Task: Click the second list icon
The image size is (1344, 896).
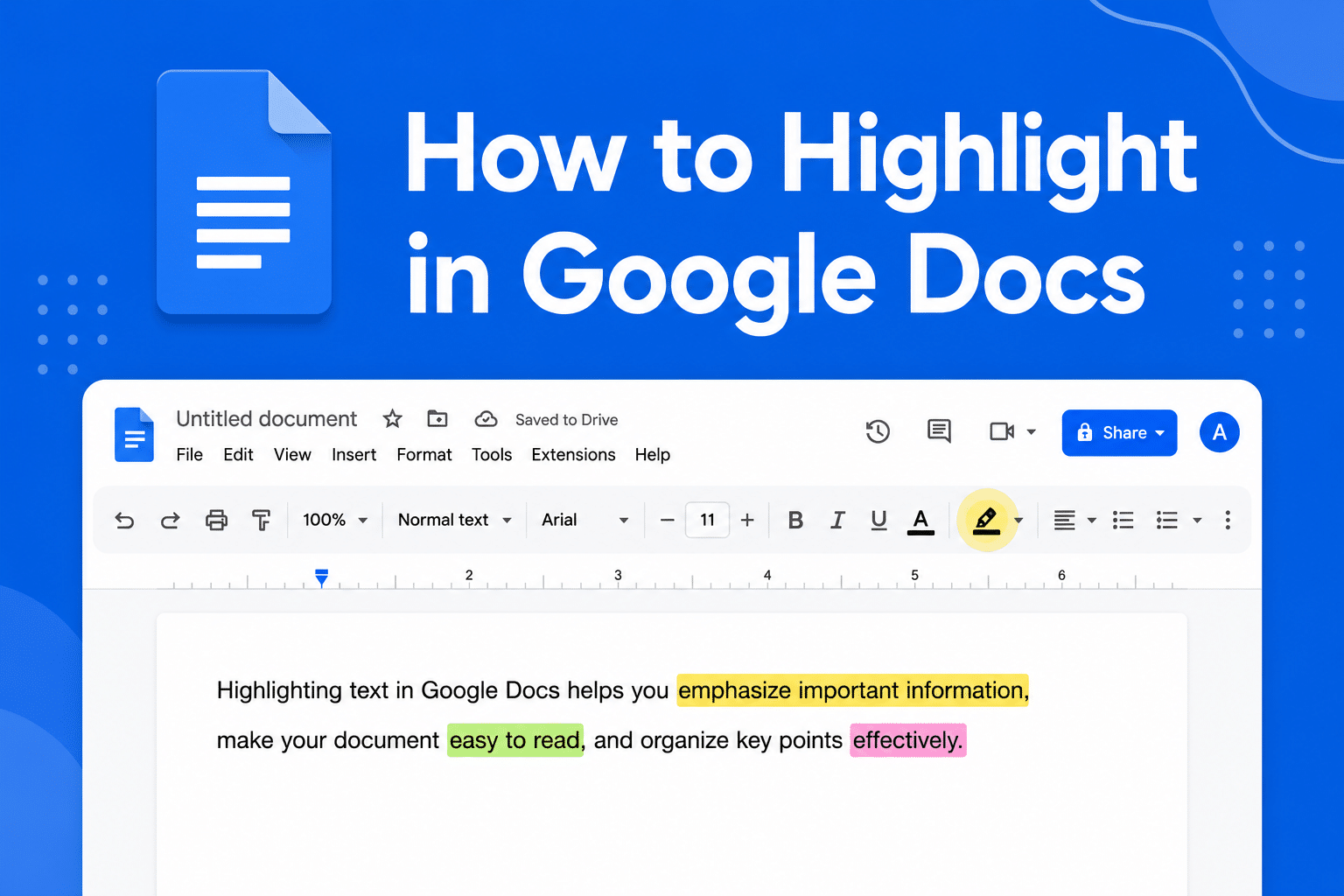Action: coord(1167,521)
